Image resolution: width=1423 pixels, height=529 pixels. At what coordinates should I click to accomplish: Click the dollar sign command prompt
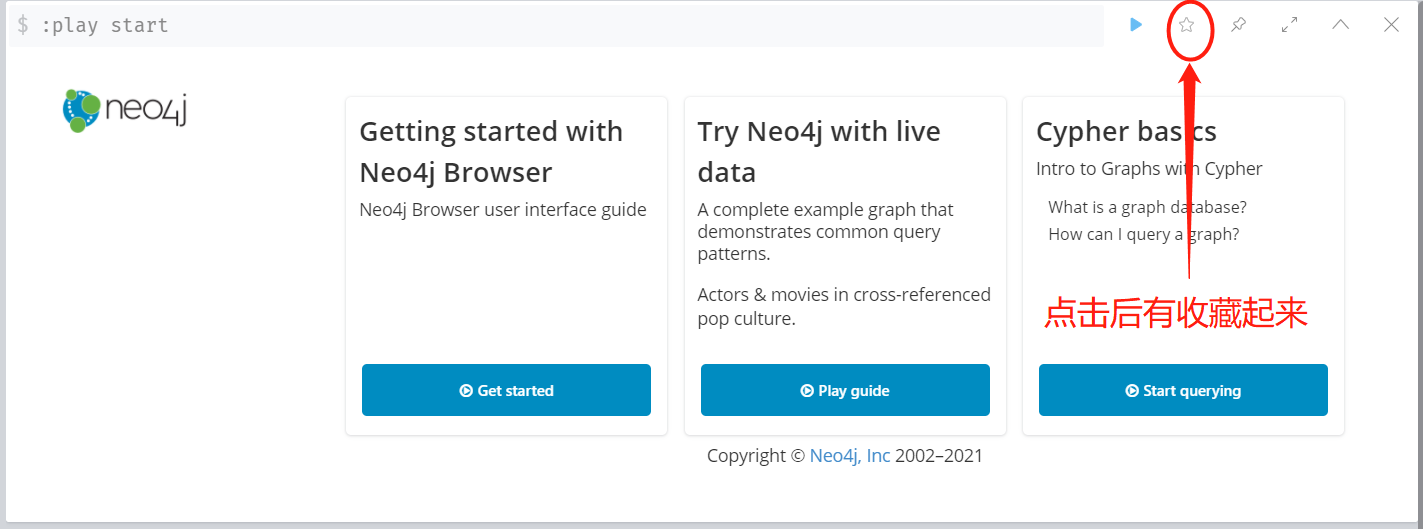[23, 25]
